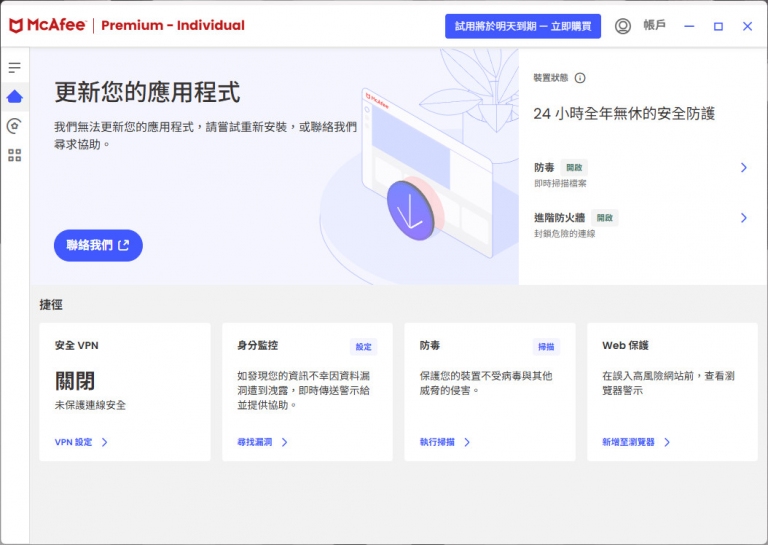Image resolution: width=768 pixels, height=545 pixels.
Task: Click the 開啟 badge next to 防毒
Action: (x=574, y=167)
